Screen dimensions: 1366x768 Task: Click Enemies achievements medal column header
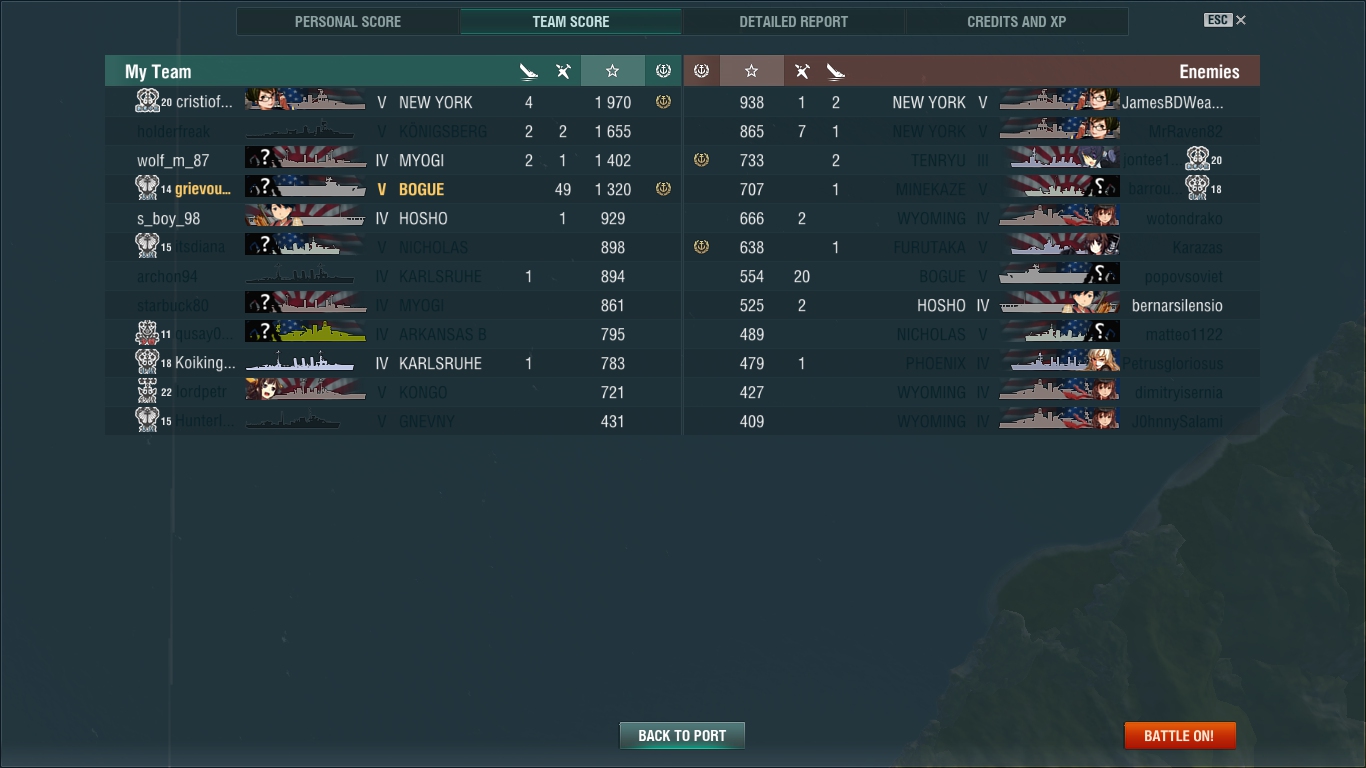coord(701,71)
